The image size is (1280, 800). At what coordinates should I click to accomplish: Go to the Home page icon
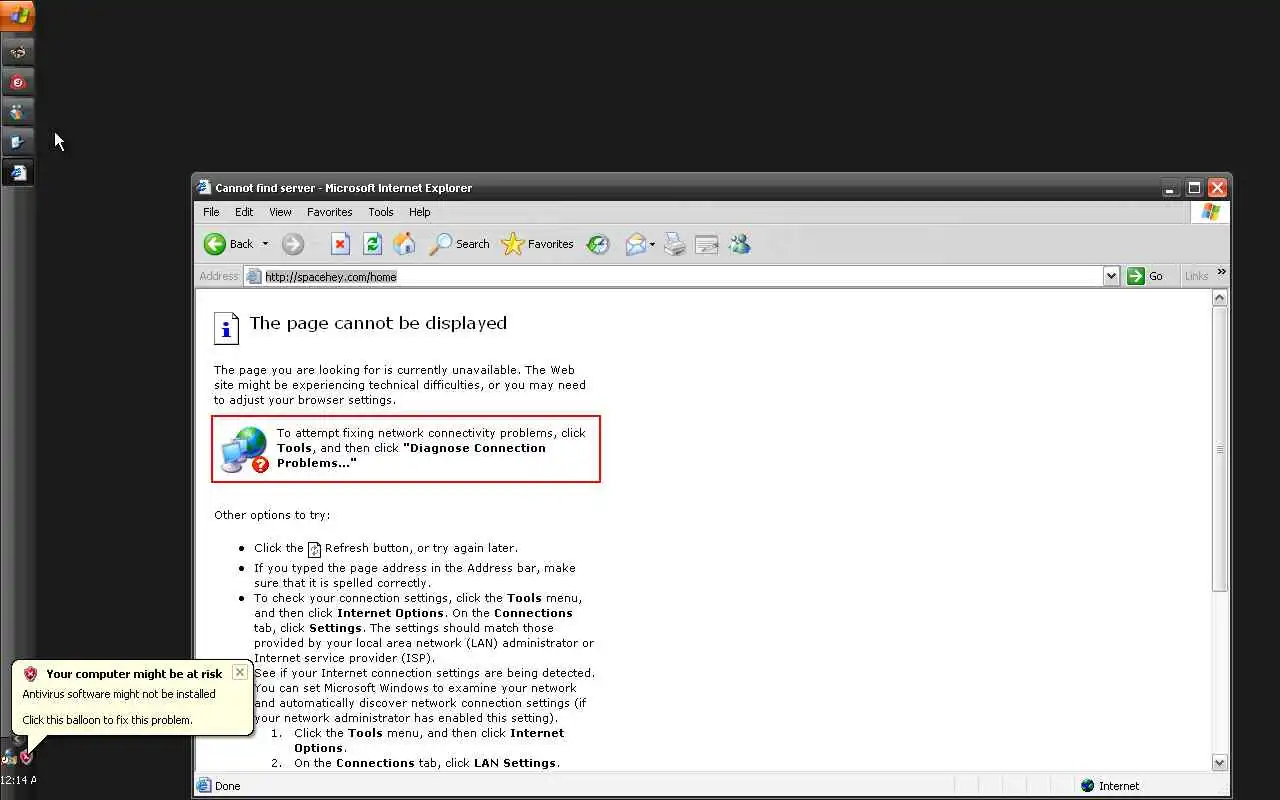[404, 244]
